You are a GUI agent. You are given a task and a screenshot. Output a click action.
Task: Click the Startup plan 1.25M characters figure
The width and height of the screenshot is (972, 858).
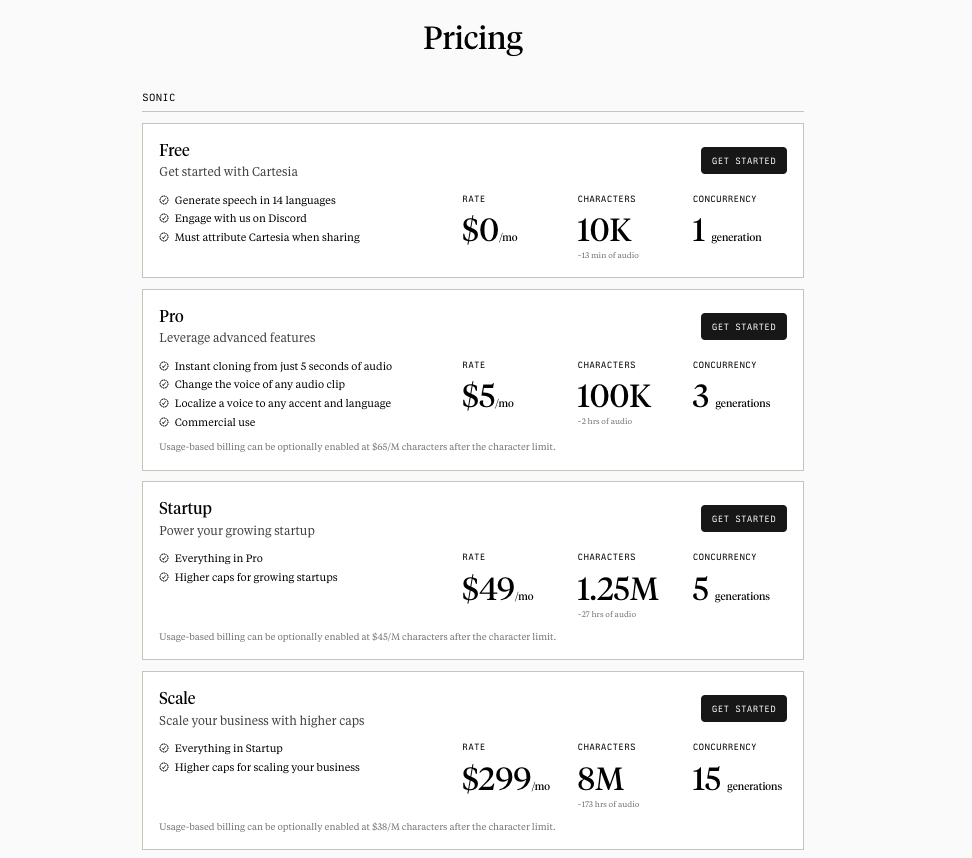pos(617,589)
